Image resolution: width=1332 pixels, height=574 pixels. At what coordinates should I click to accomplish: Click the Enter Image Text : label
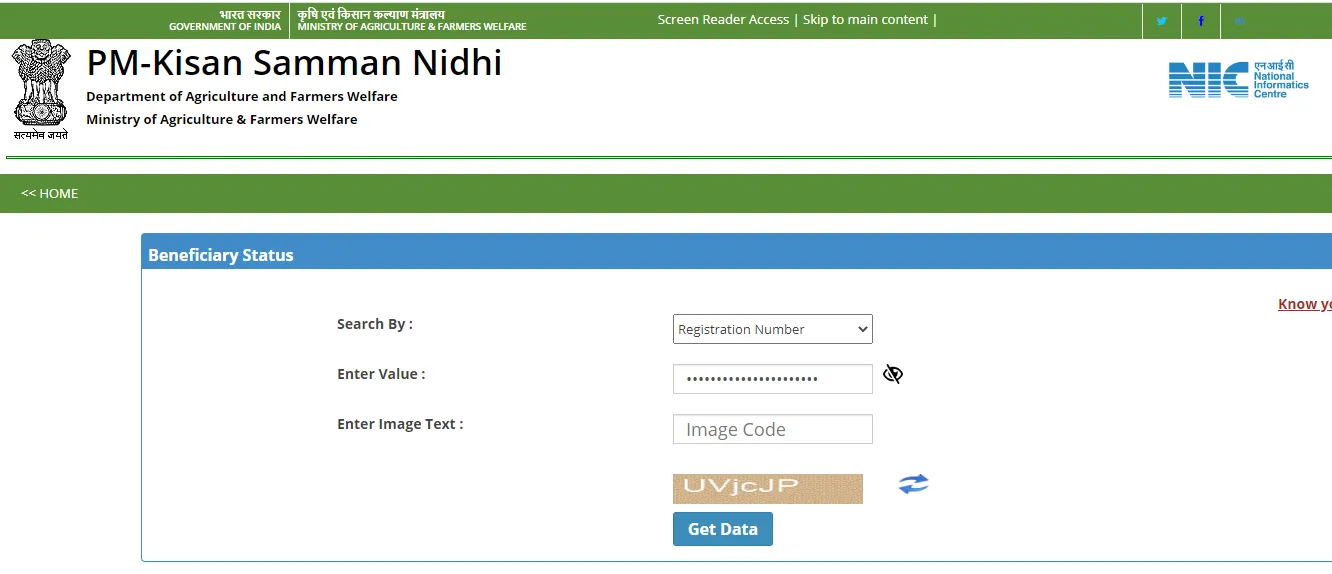[400, 424]
